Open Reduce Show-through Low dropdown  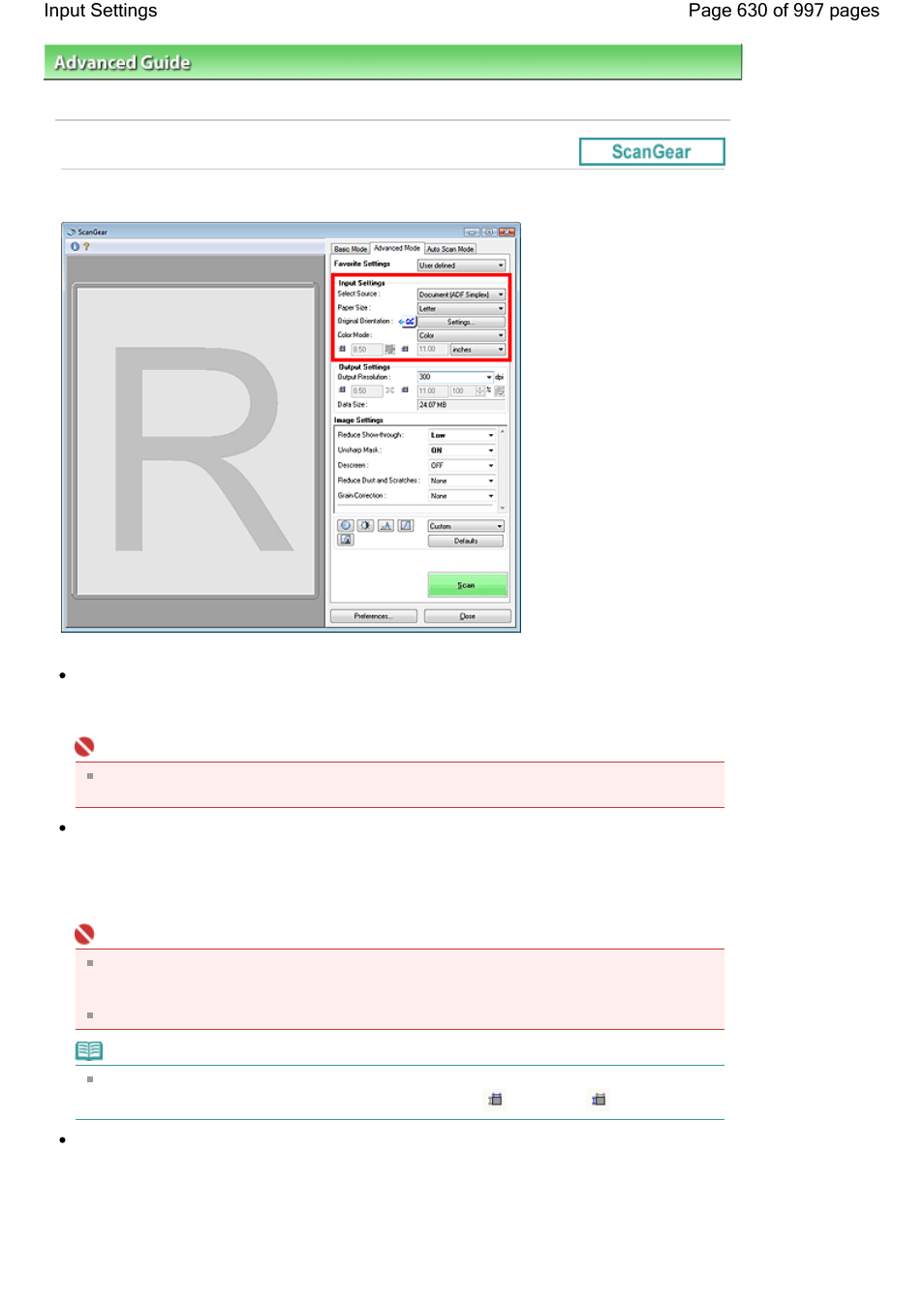click(462, 436)
